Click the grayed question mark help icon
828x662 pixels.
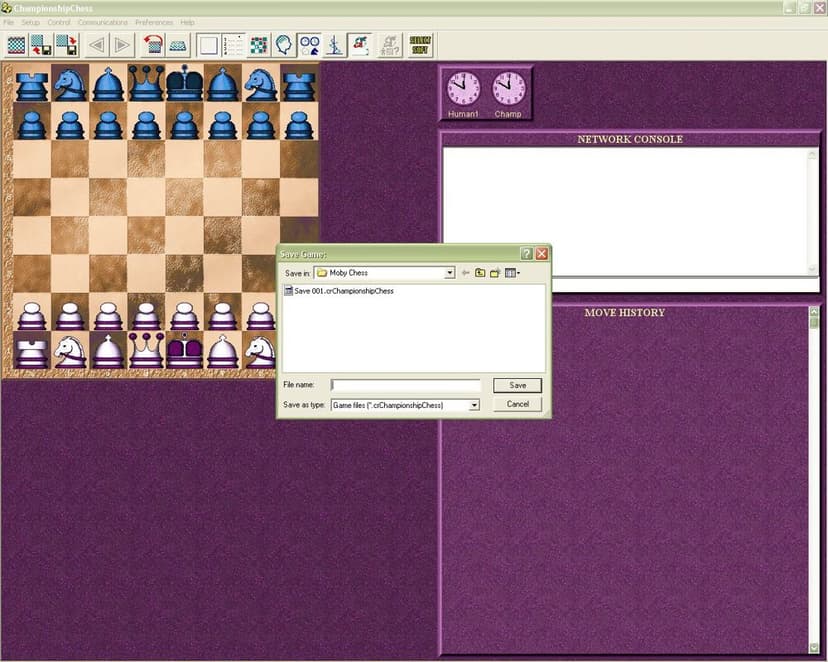[x=390, y=45]
